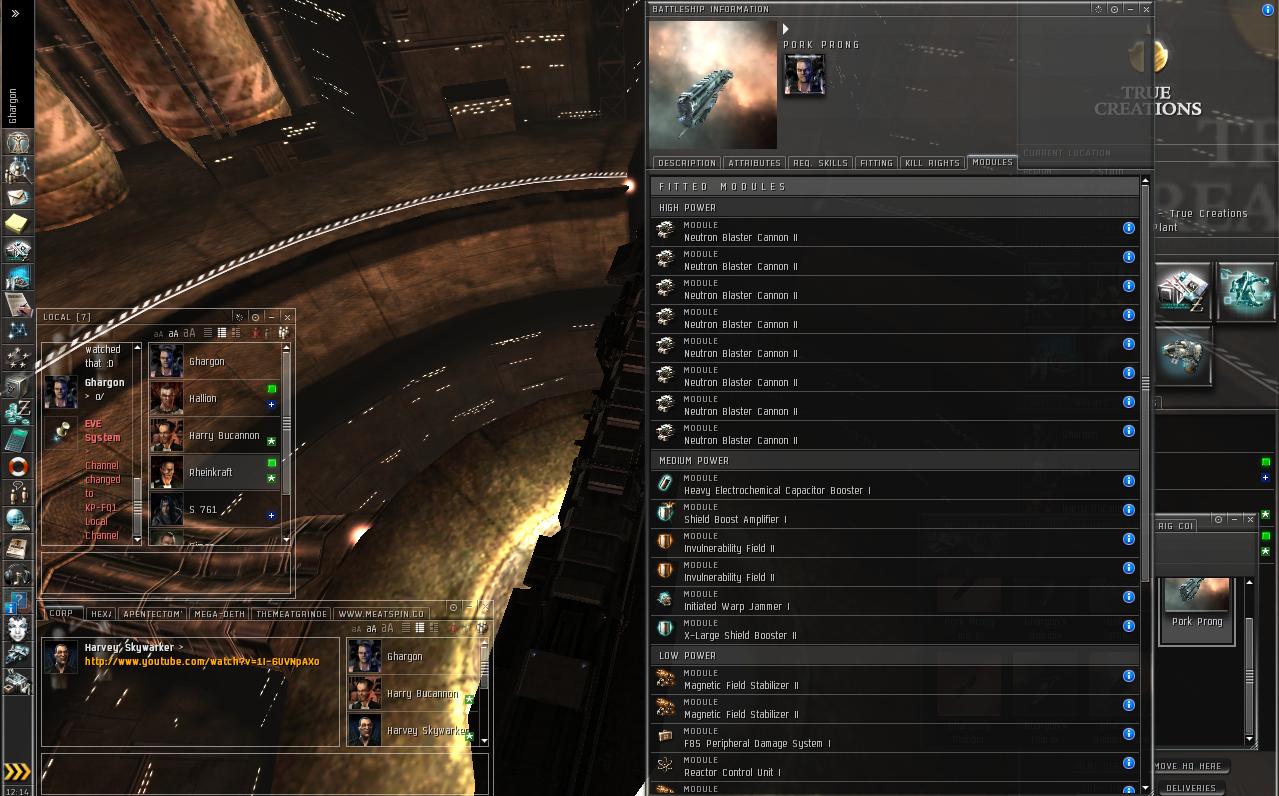Screen dimensions: 1279x796
Task: Set smallest font size in Corp chat
Action: [x=357, y=628]
